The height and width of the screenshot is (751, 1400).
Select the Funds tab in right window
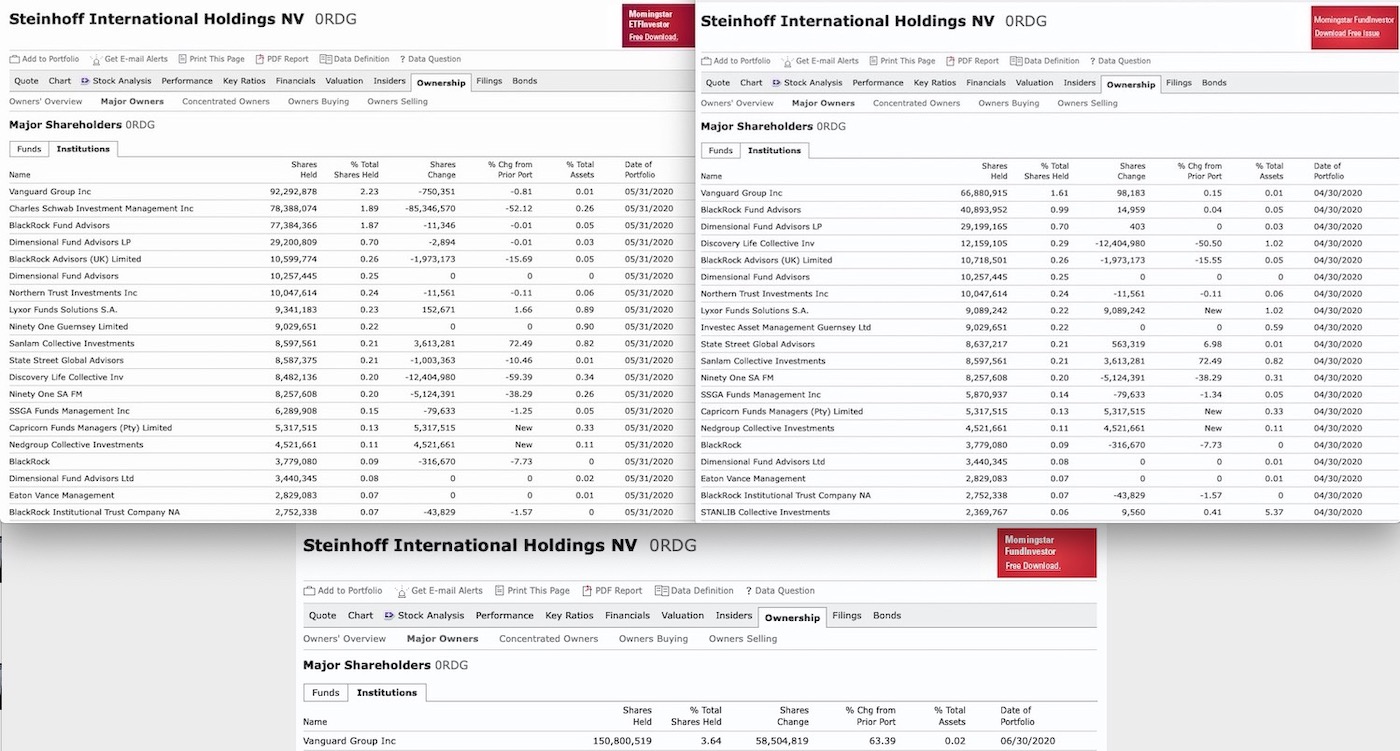(720, 151)
